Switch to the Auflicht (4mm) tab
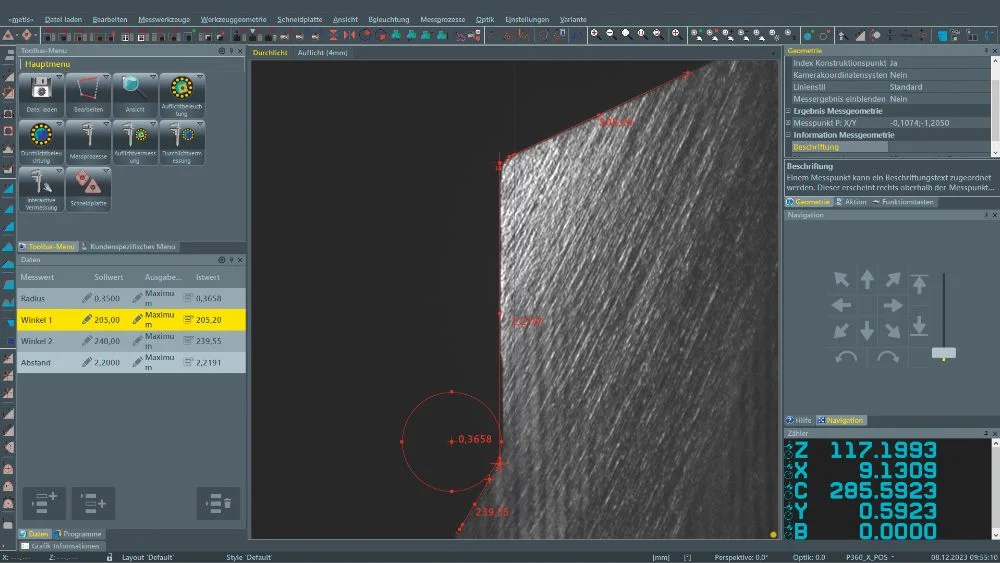 click(x=322, y=51)
